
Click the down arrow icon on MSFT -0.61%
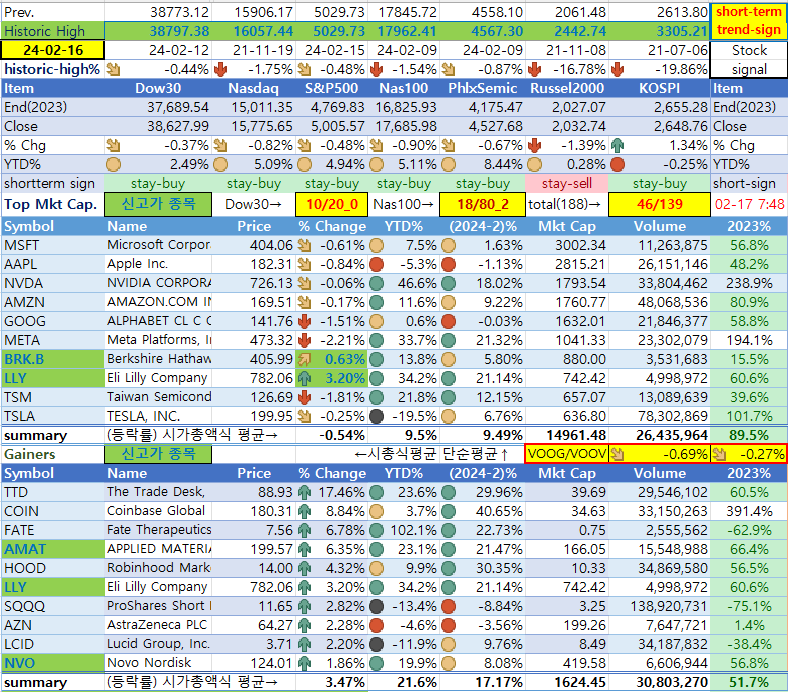(304, 245)
